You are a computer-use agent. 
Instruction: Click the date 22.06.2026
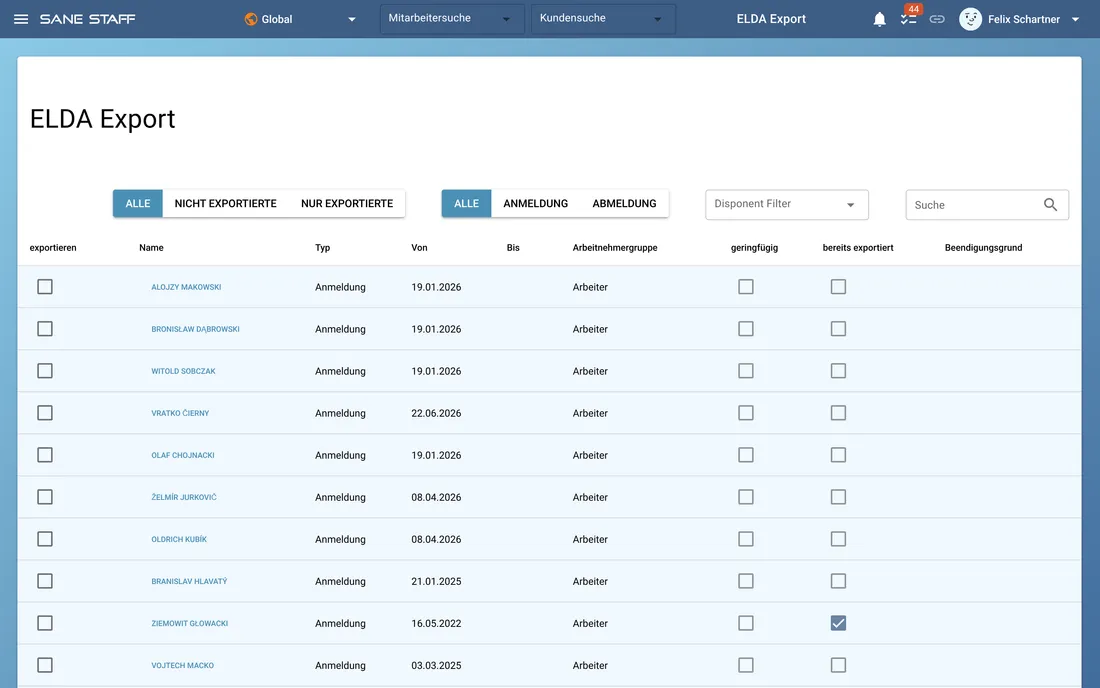point(436,413)
